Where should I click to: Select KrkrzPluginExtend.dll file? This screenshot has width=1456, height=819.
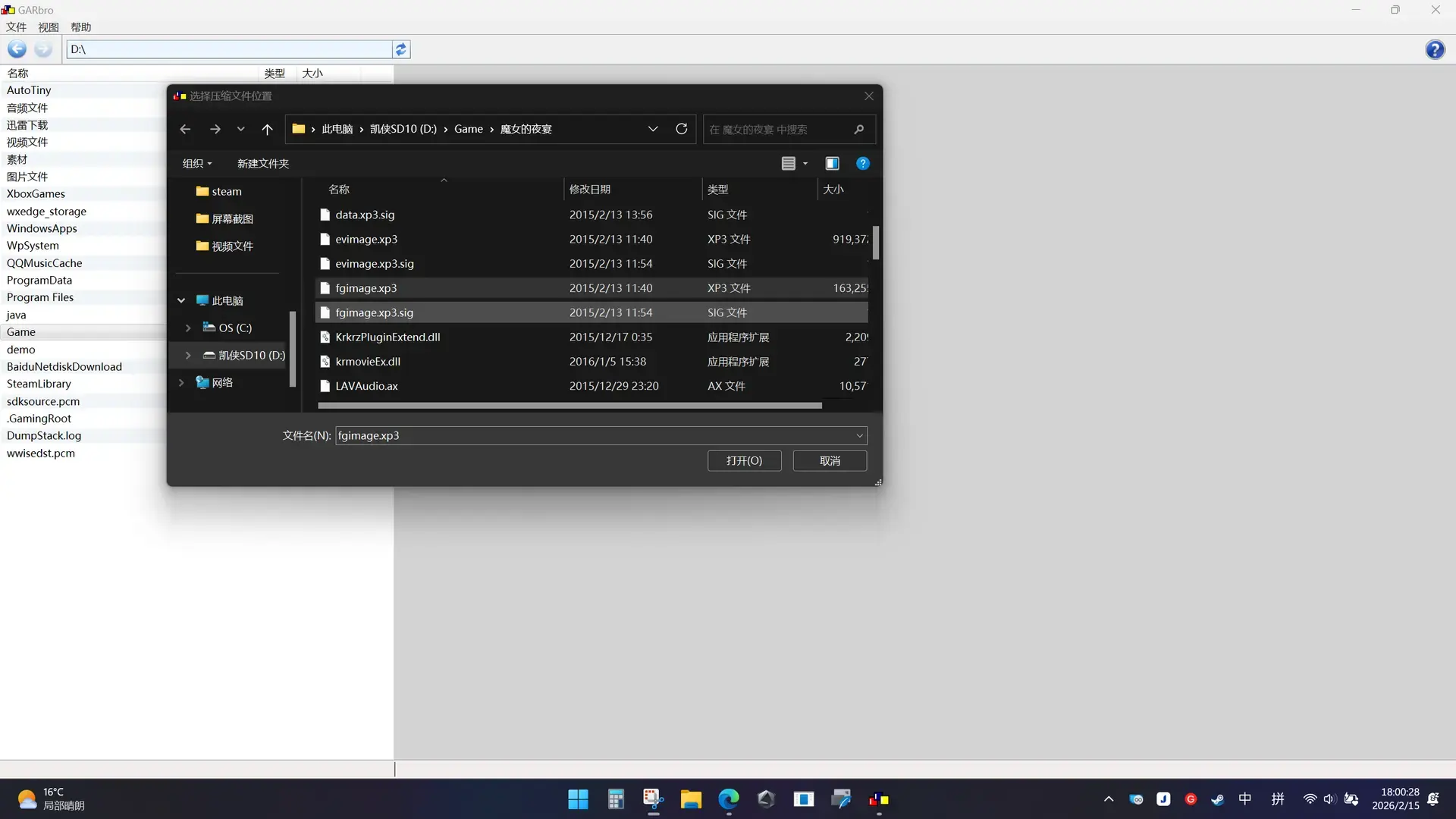(591, 337)
